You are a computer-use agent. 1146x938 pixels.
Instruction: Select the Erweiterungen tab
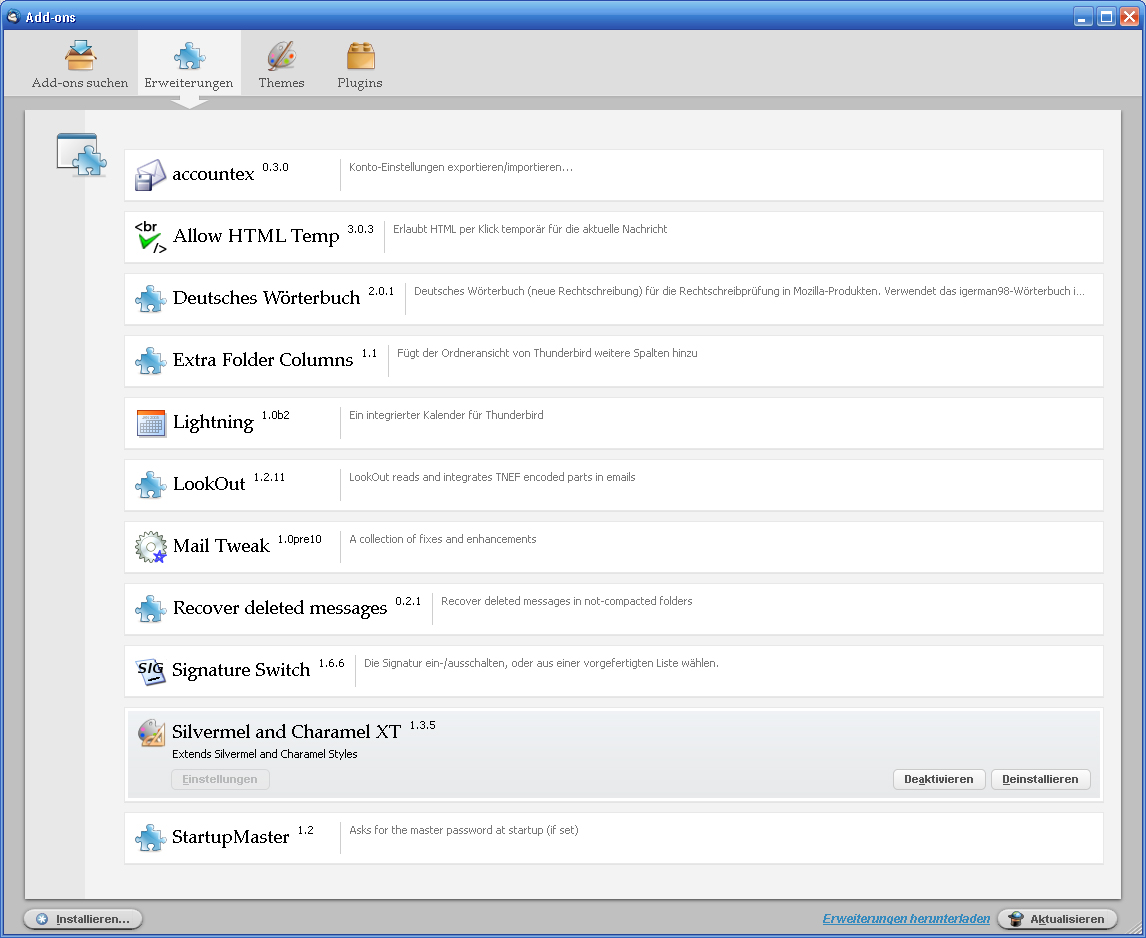[189, 65]
